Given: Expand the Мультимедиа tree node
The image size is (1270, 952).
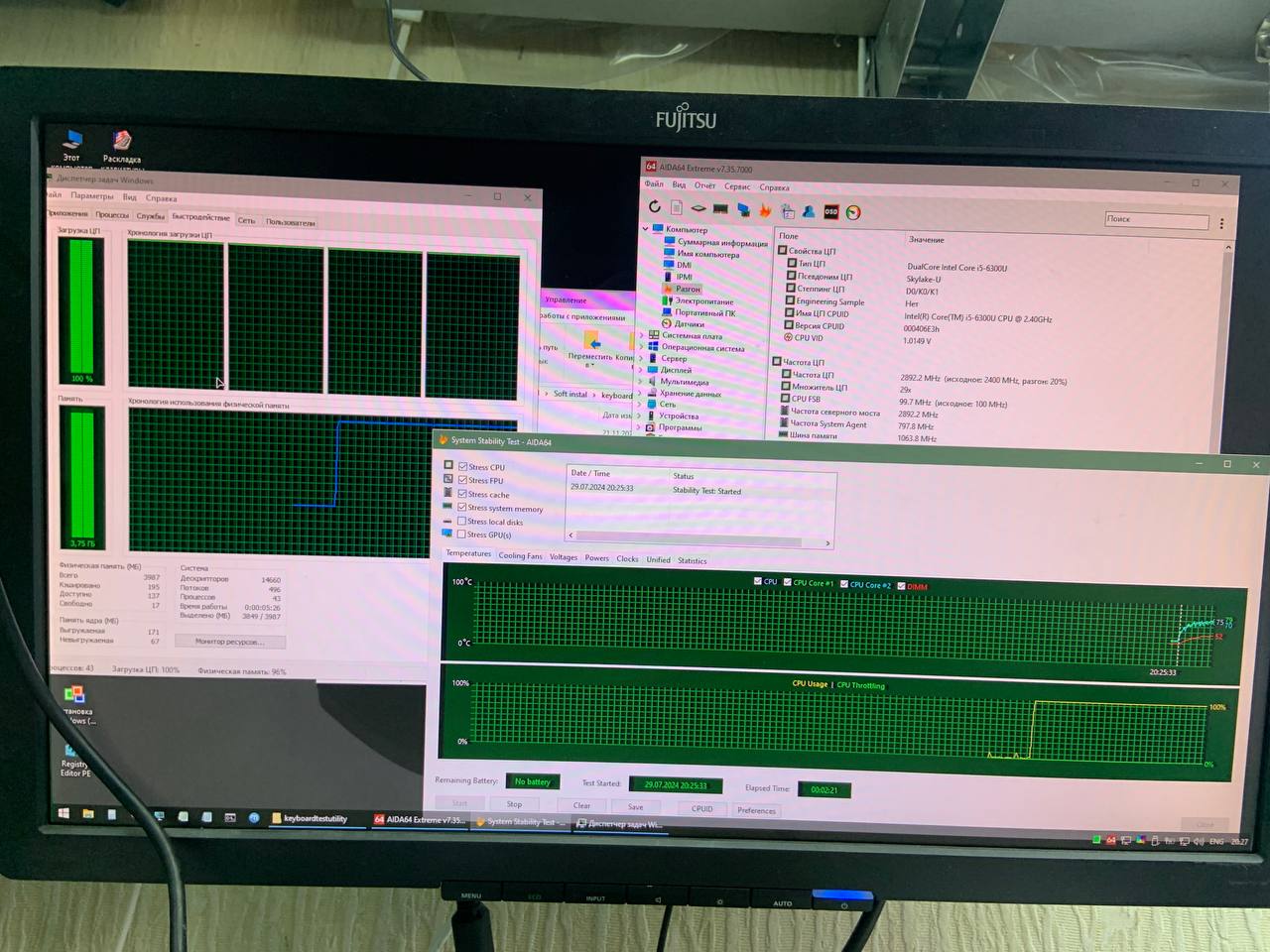Looking at the screenshot, I should click(641, 381).
